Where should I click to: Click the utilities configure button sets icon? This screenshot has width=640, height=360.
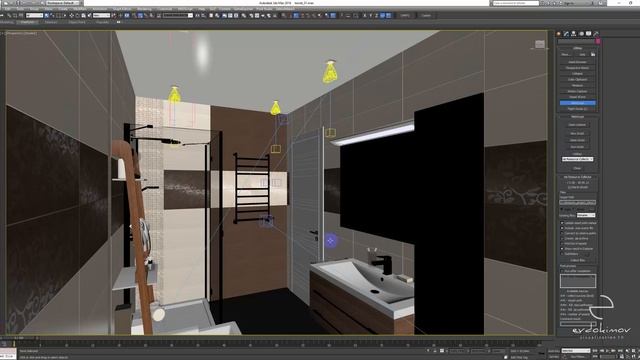593,54
